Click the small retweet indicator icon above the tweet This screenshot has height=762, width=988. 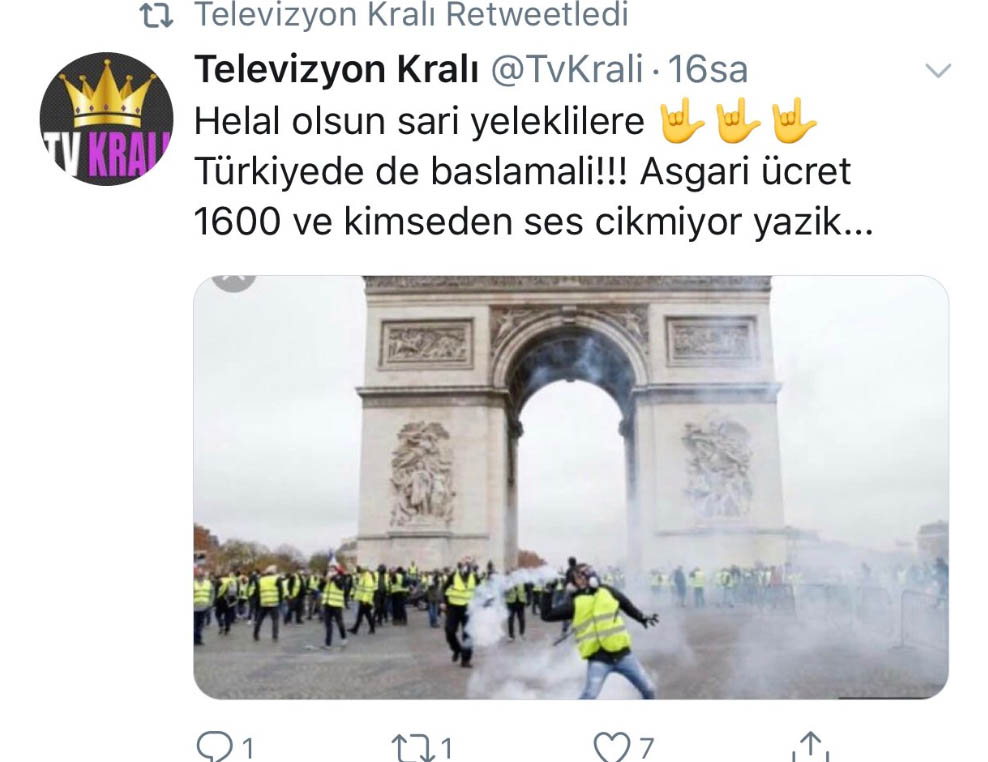tap(156, 16)
